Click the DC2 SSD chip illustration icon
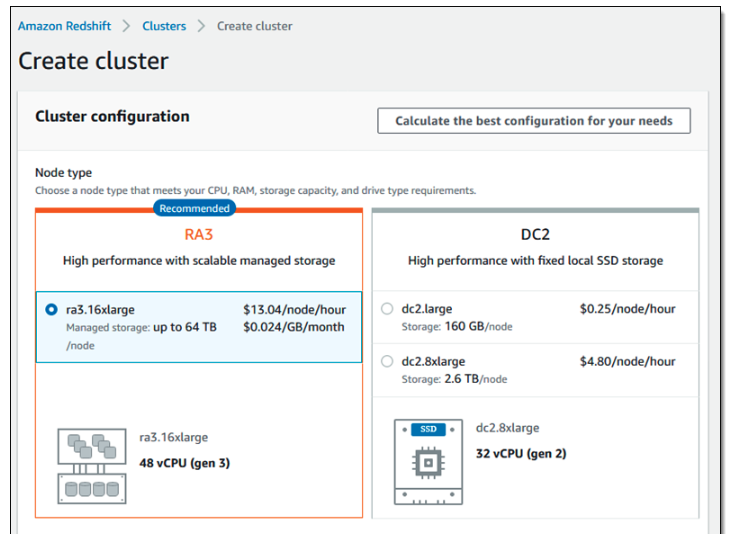Viewport: 746px width, 534px height. [x=428, y=462]
